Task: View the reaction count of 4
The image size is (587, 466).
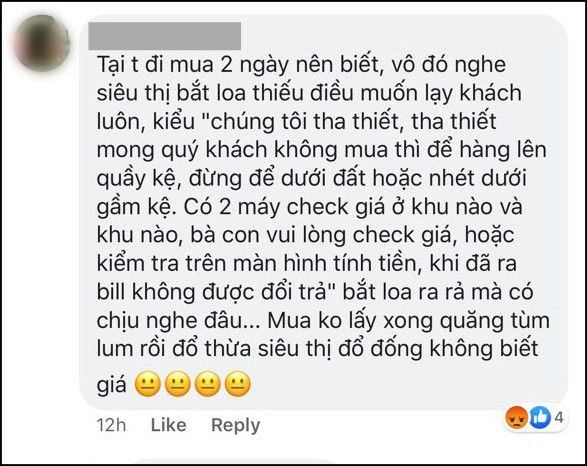Action: point(559,417)
